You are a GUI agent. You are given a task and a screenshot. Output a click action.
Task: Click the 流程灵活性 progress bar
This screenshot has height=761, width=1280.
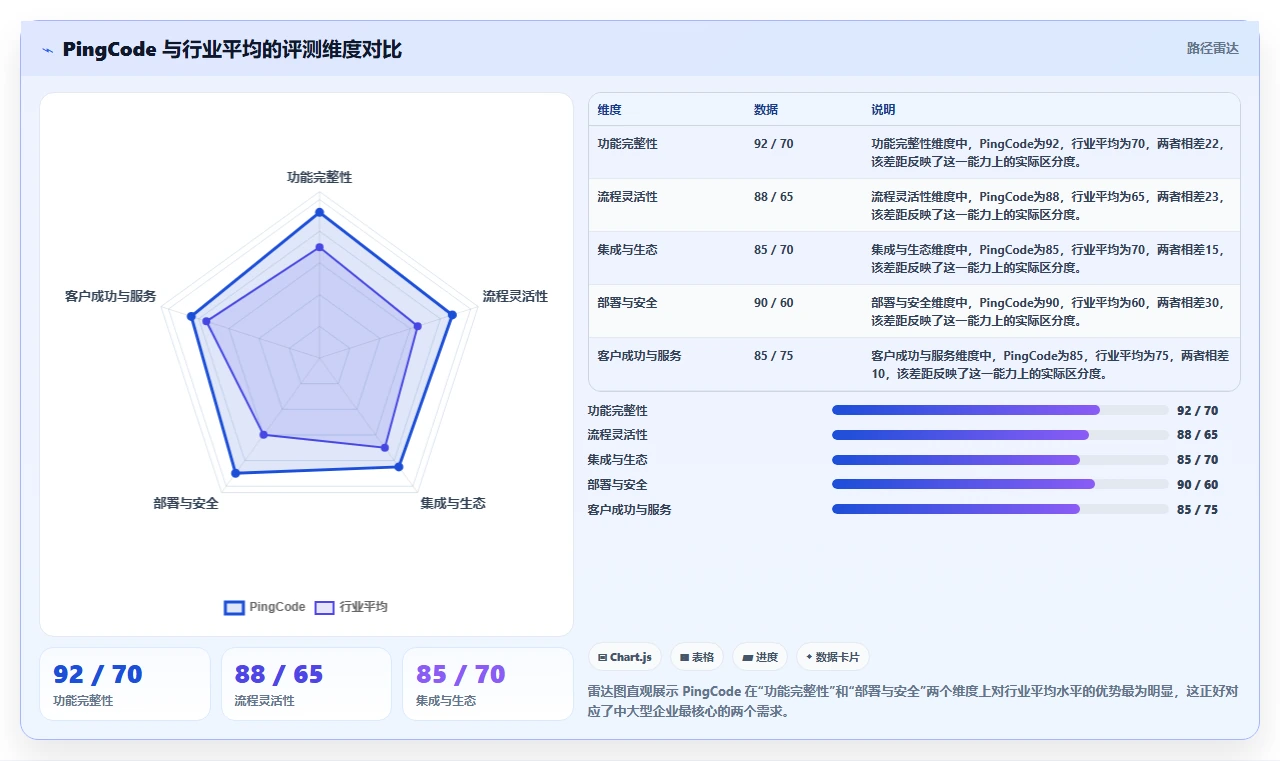1000,435
